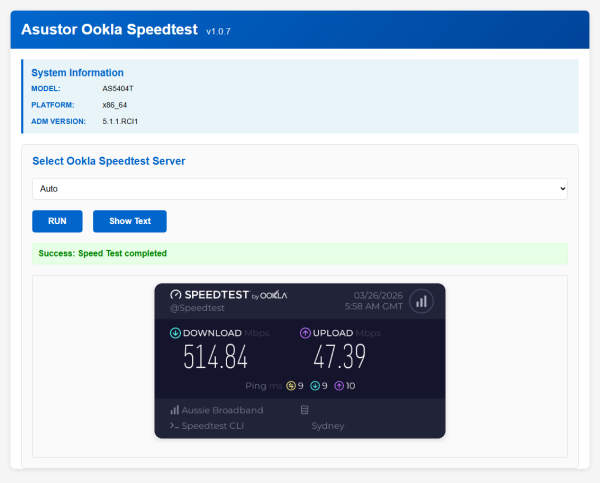Click the ADM VERSION: label

[x=59, y=121]
